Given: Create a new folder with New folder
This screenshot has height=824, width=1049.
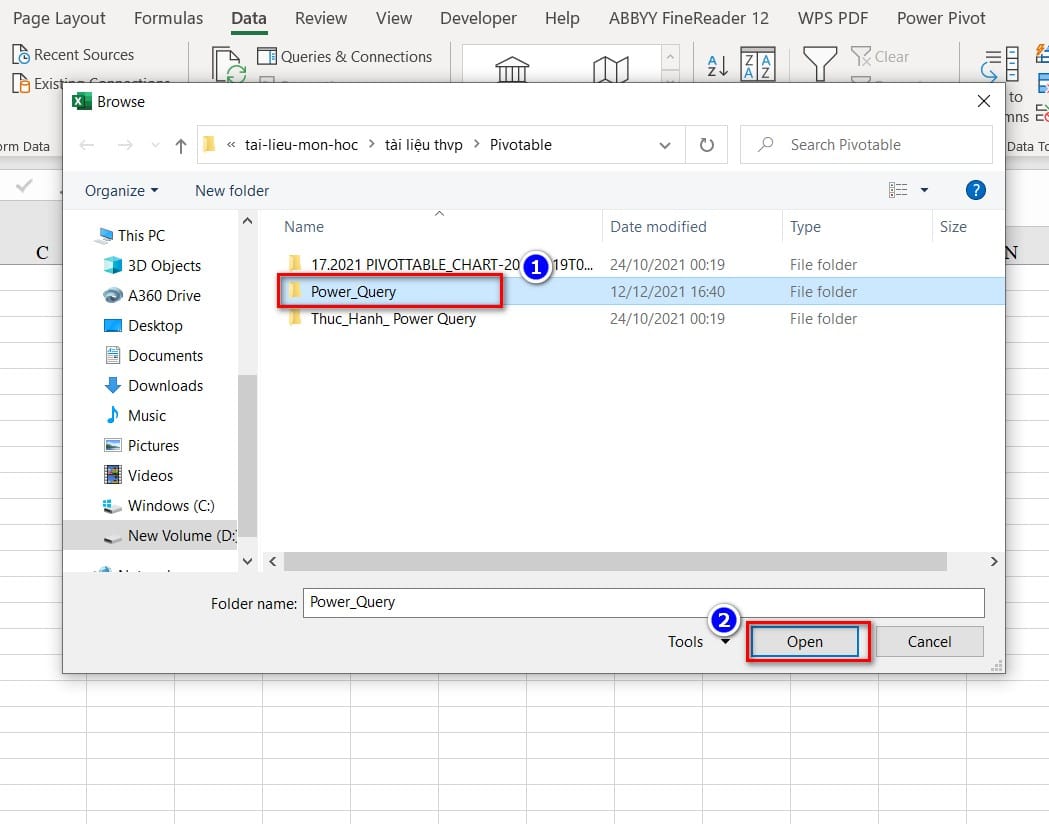Looking at the screenshot, I should [x=231, y=190].
